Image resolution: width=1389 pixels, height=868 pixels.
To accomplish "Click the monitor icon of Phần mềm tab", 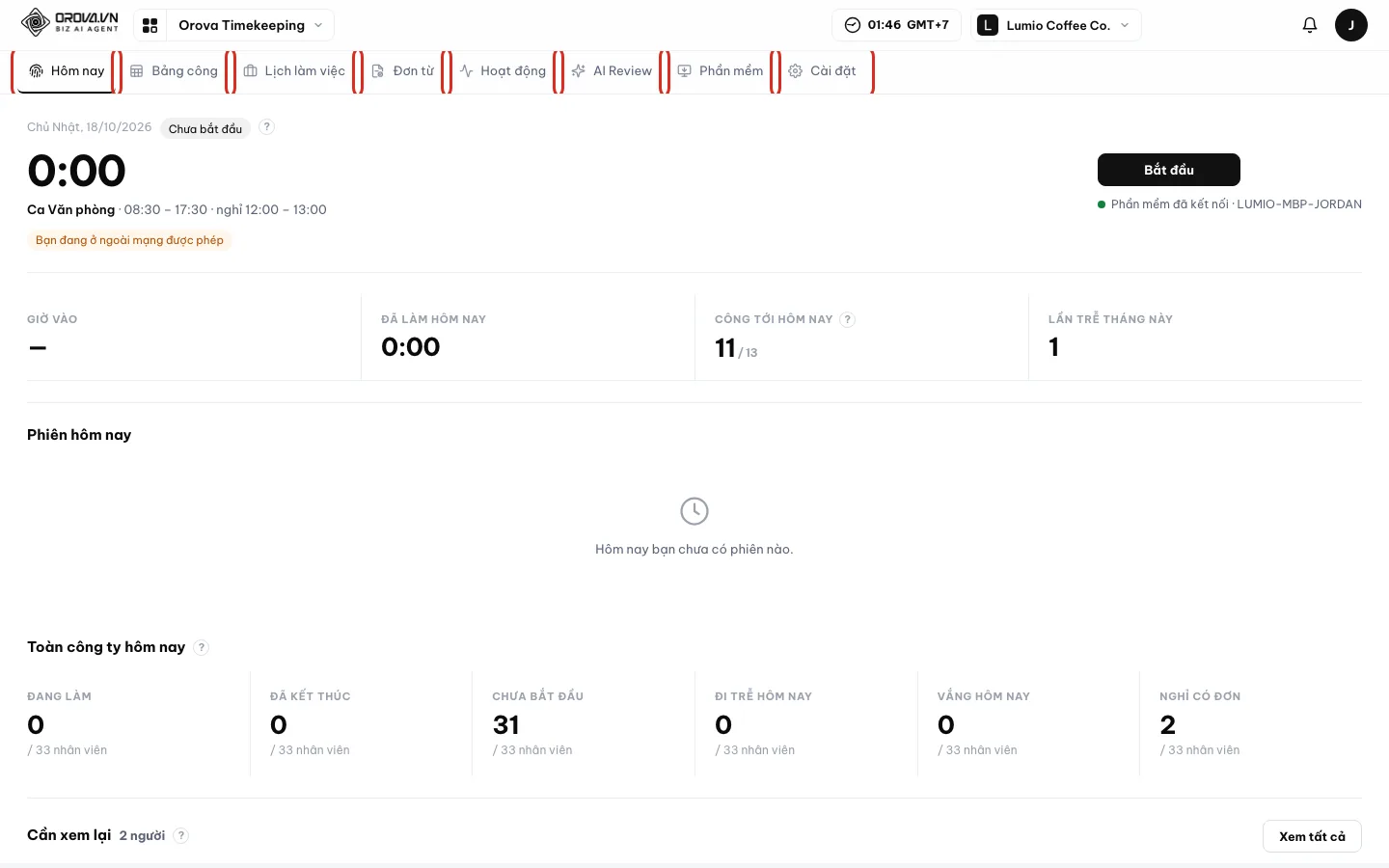I will tap(685, 70).
